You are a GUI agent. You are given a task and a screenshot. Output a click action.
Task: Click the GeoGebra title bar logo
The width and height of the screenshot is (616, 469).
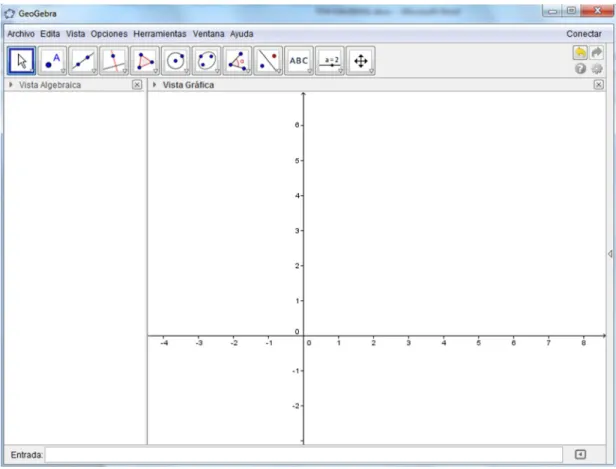(x=9, y=13)
